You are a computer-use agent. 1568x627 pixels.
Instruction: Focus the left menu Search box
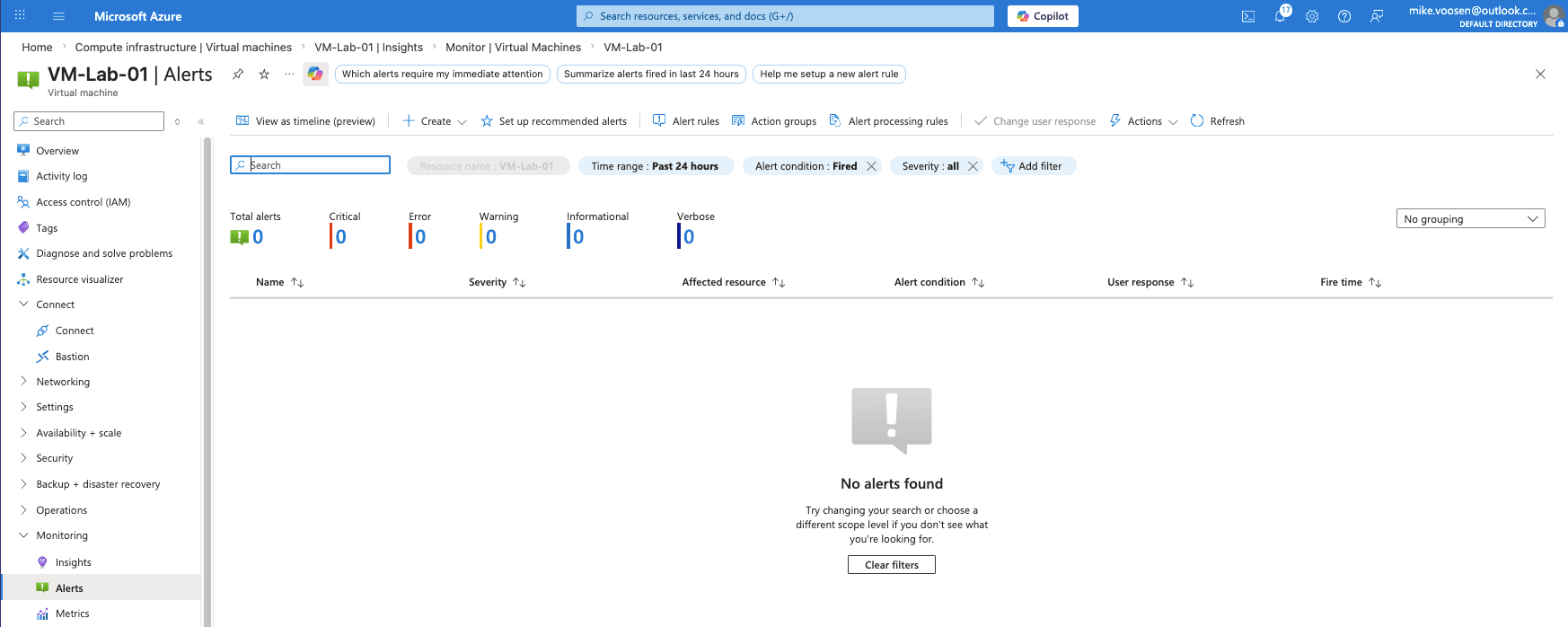click(89, 121)
